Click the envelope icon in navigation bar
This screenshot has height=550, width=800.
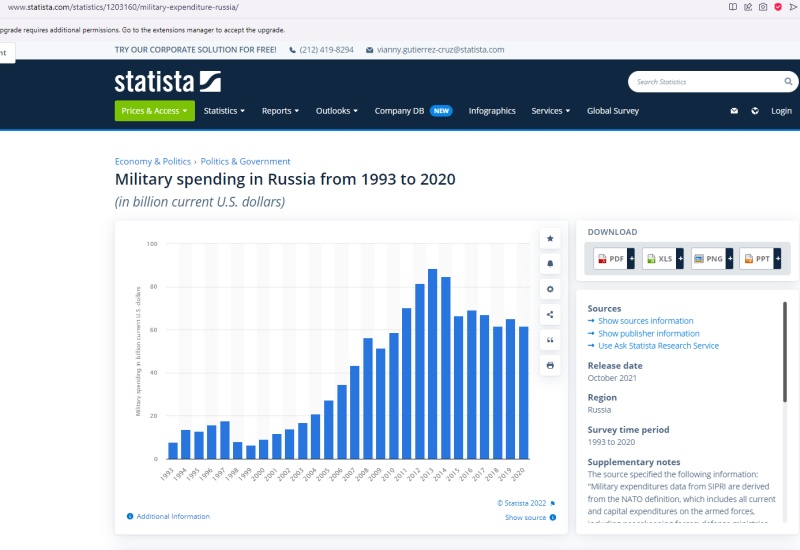pyautogui.click(x=734, y=111)
